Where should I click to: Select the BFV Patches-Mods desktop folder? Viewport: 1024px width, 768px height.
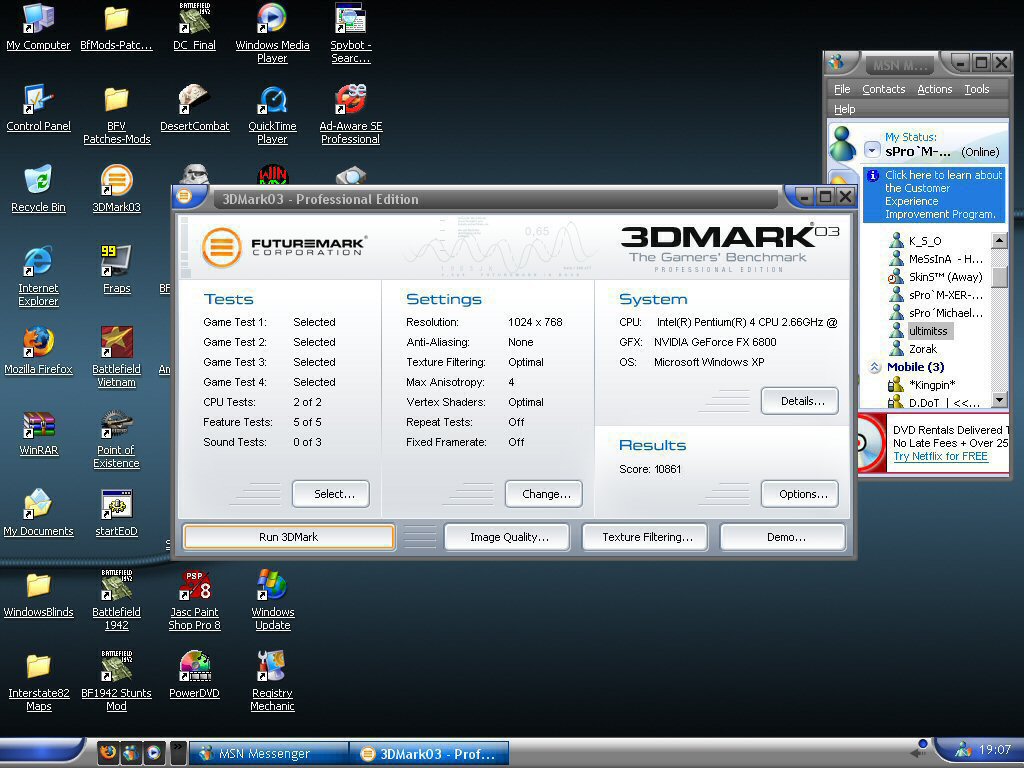pyautogui.click(x=116, y=114)
